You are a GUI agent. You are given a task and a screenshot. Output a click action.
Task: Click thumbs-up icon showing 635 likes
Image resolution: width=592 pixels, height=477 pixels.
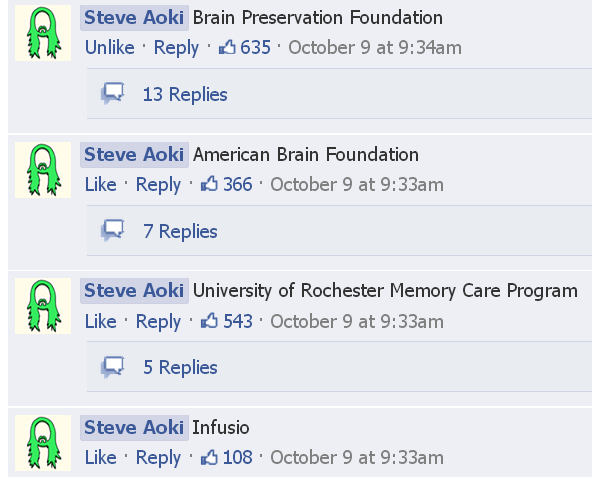(x=227, y=47)
